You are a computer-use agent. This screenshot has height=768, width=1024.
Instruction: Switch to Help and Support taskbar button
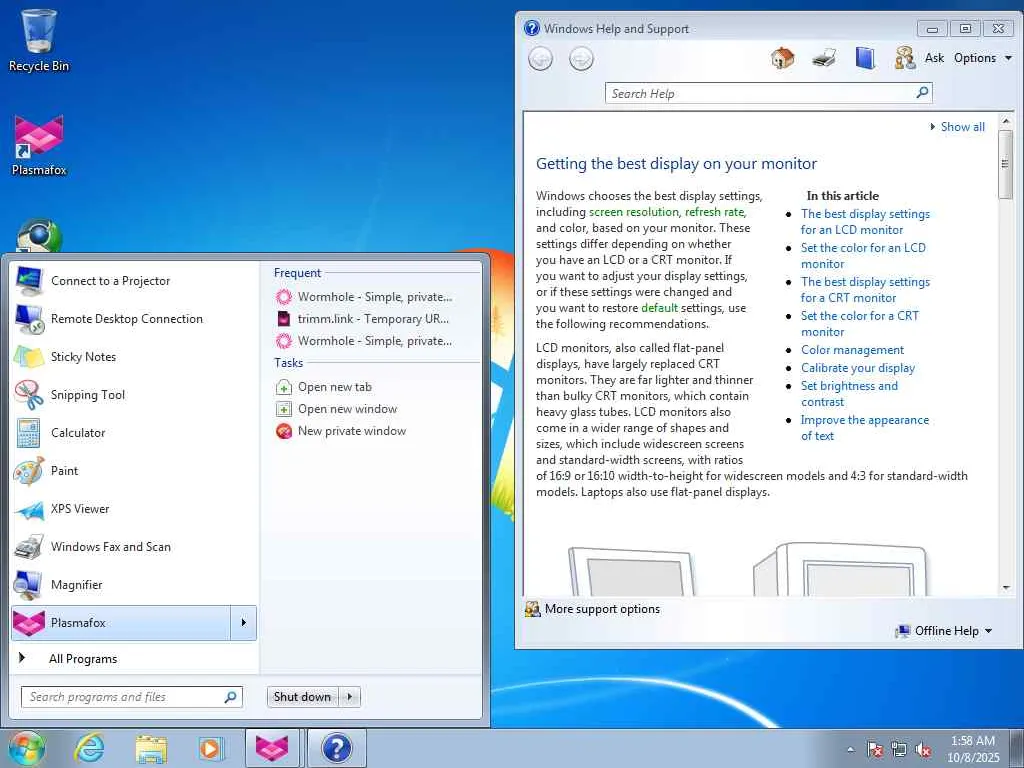click(336, 748)
